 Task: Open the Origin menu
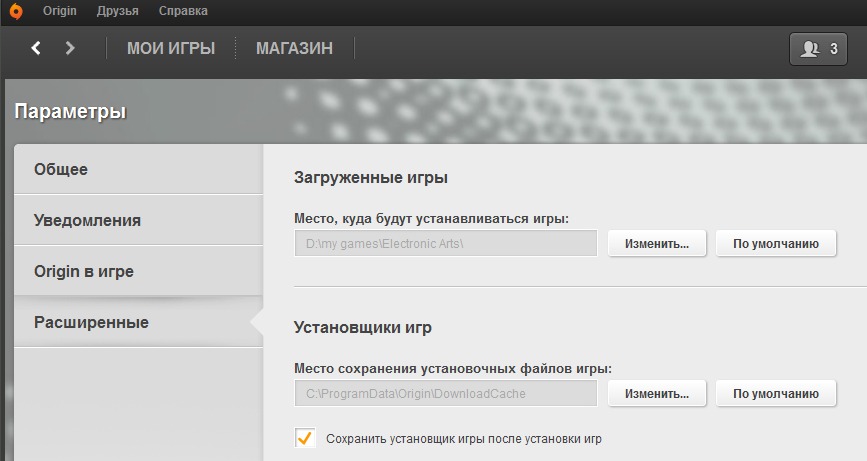pyautogui.click(x=60, y=11)
